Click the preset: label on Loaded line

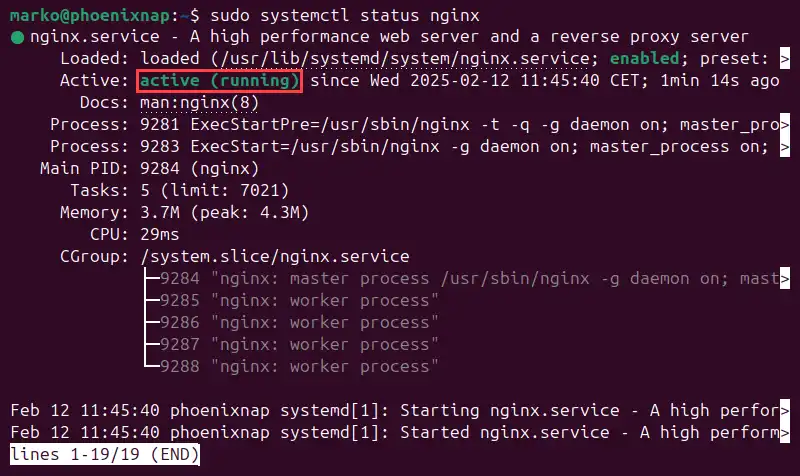735,59
